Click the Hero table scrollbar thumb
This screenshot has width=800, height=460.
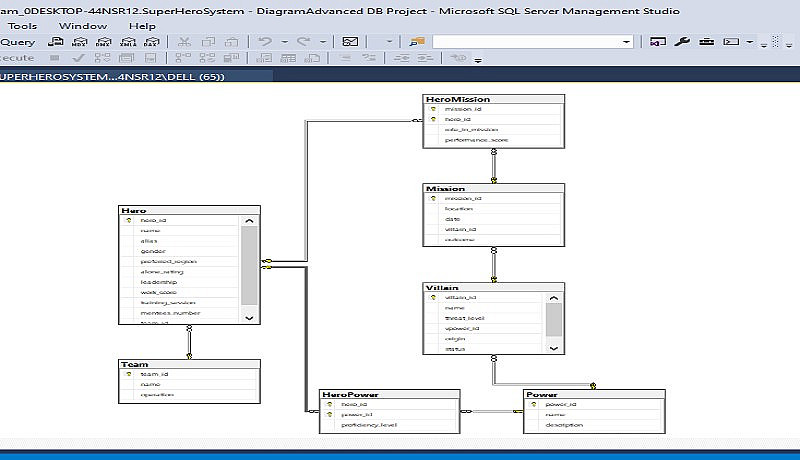click(x=249, y=265)
